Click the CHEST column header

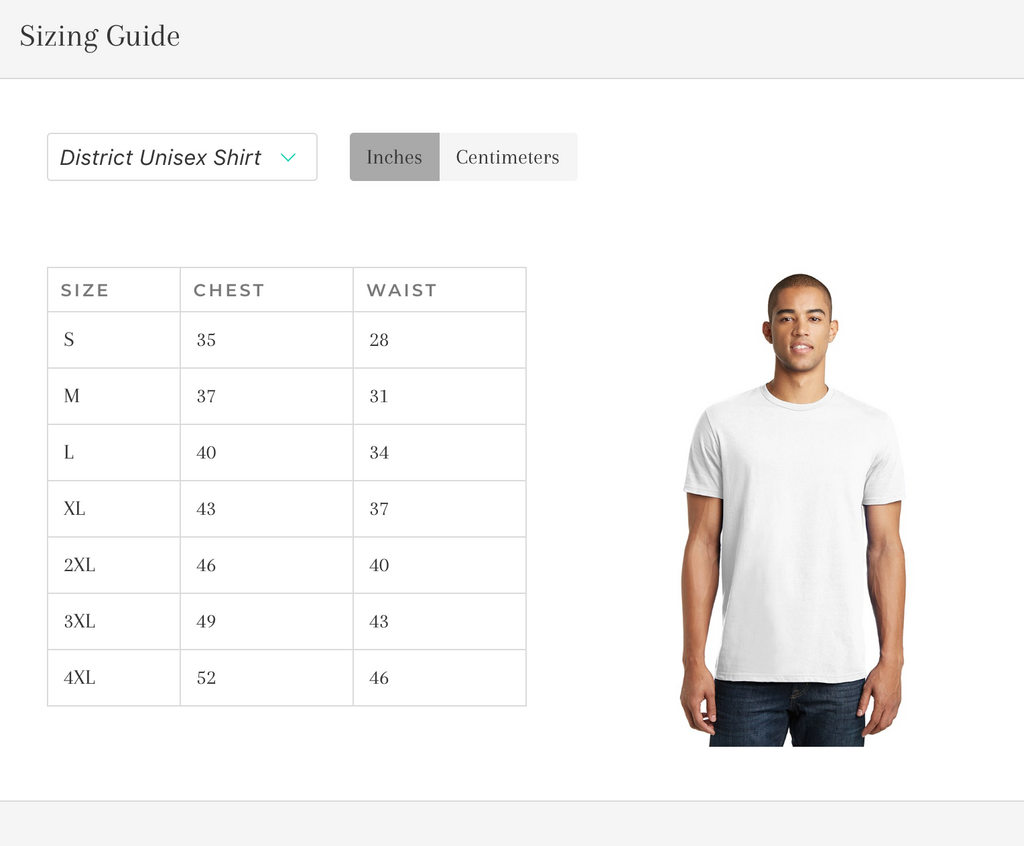coord(229,290)
